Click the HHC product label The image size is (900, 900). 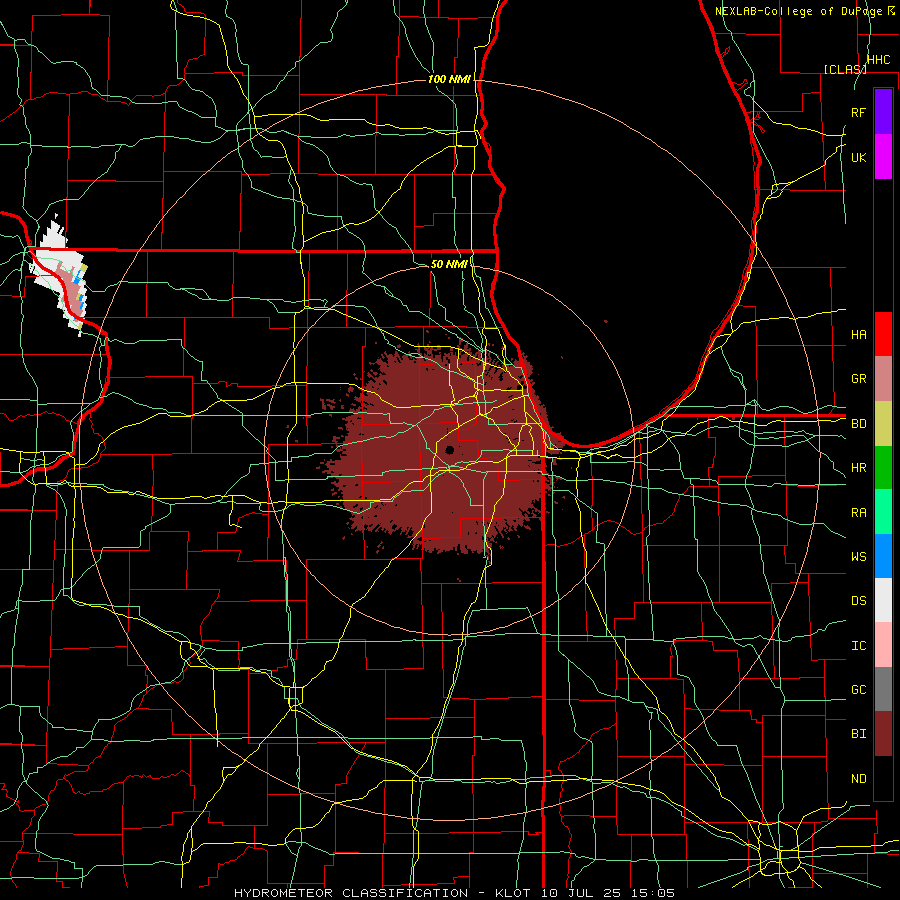(878, 60)
